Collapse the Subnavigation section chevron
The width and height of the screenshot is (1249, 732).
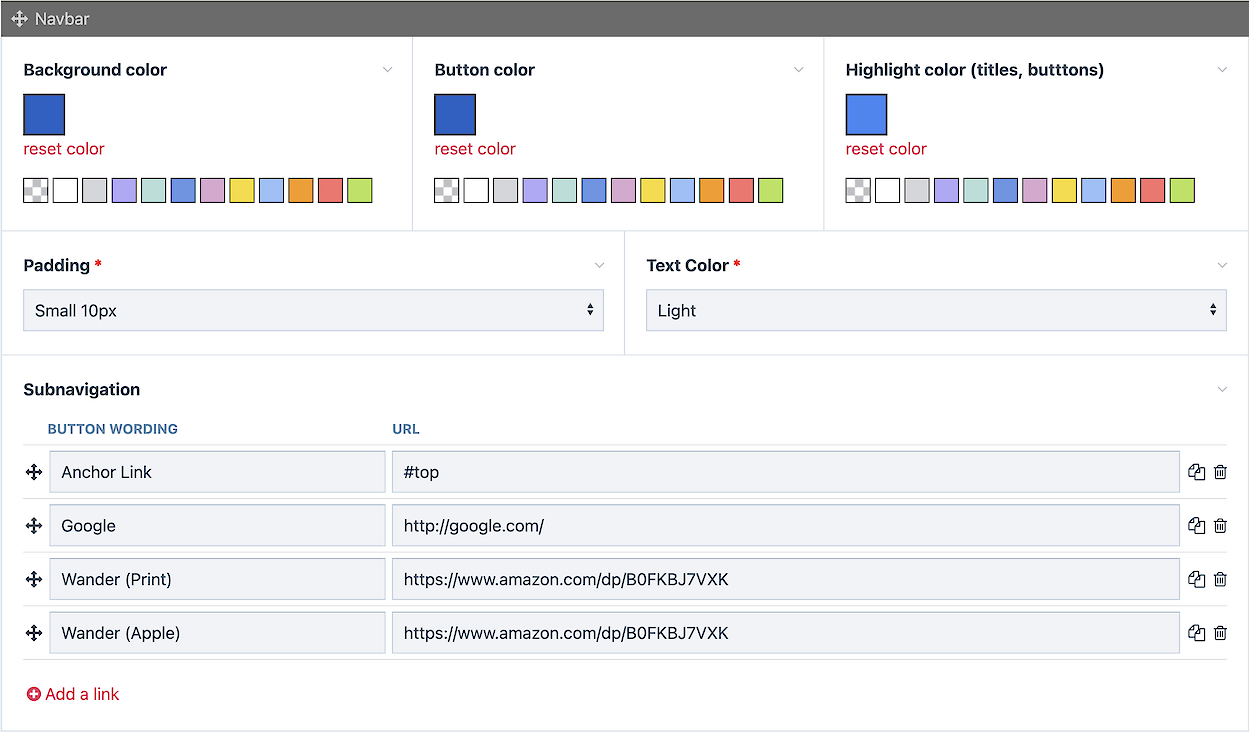1222,389
